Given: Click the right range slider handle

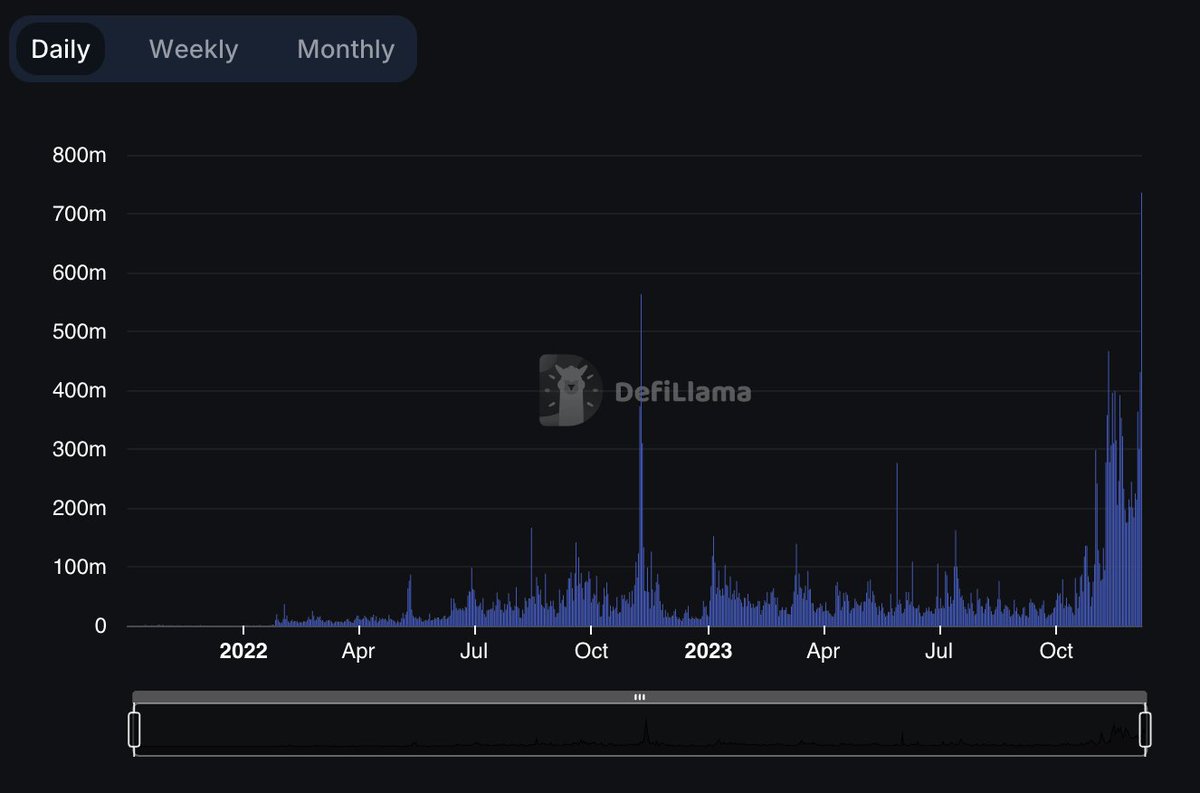Looking at the screenshot, I should [x=1146, y=730].
